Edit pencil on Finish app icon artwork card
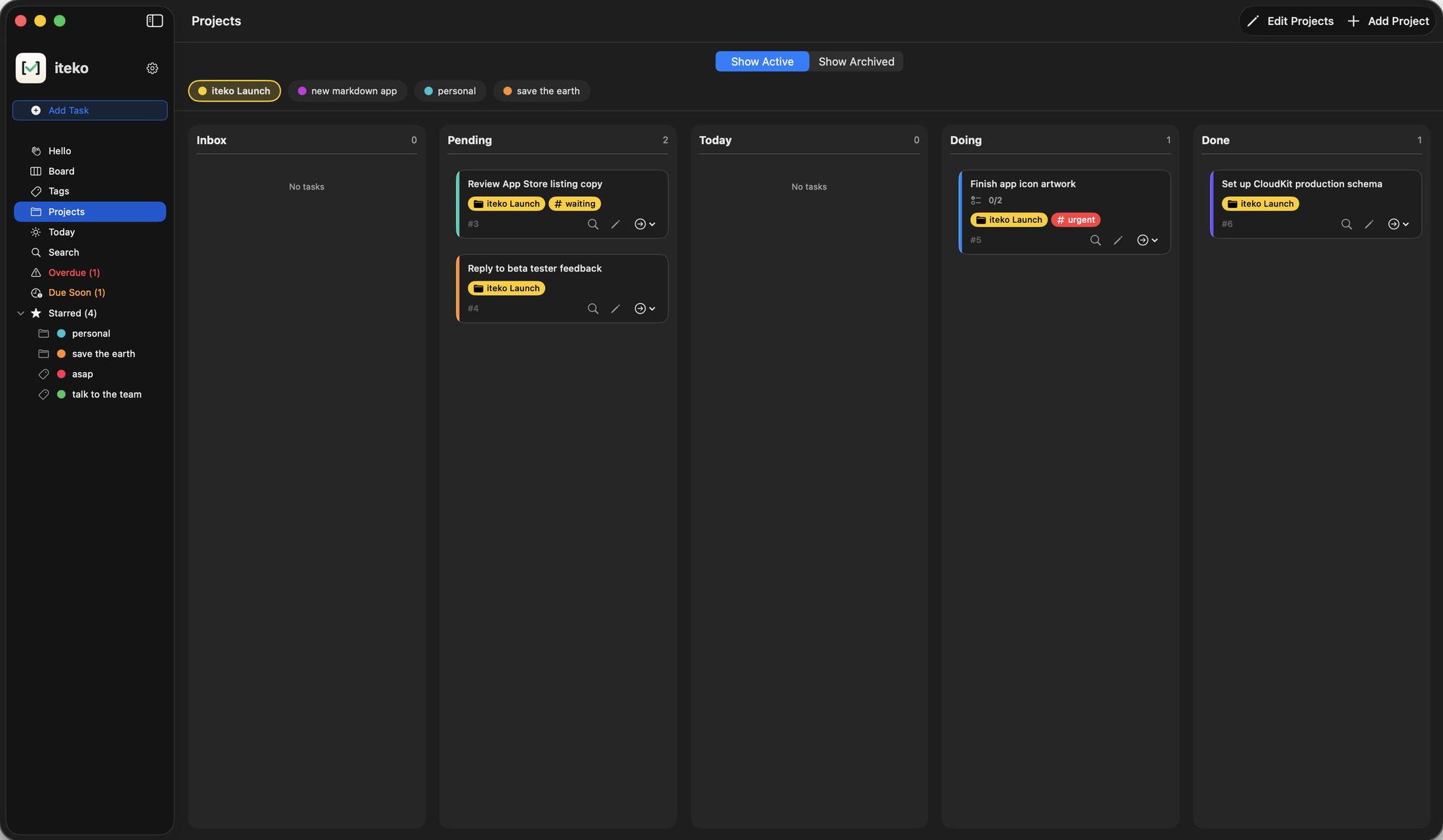1443x840 pixels. [x=1118, y=241]
